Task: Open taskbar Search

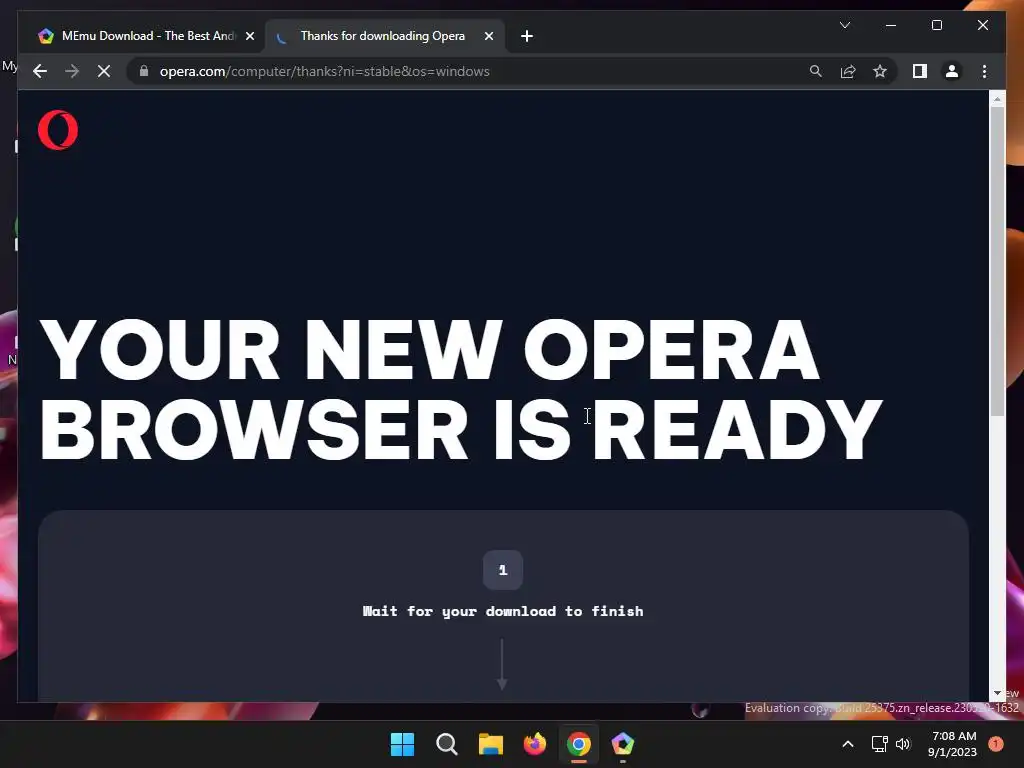Action: [447, 744]
